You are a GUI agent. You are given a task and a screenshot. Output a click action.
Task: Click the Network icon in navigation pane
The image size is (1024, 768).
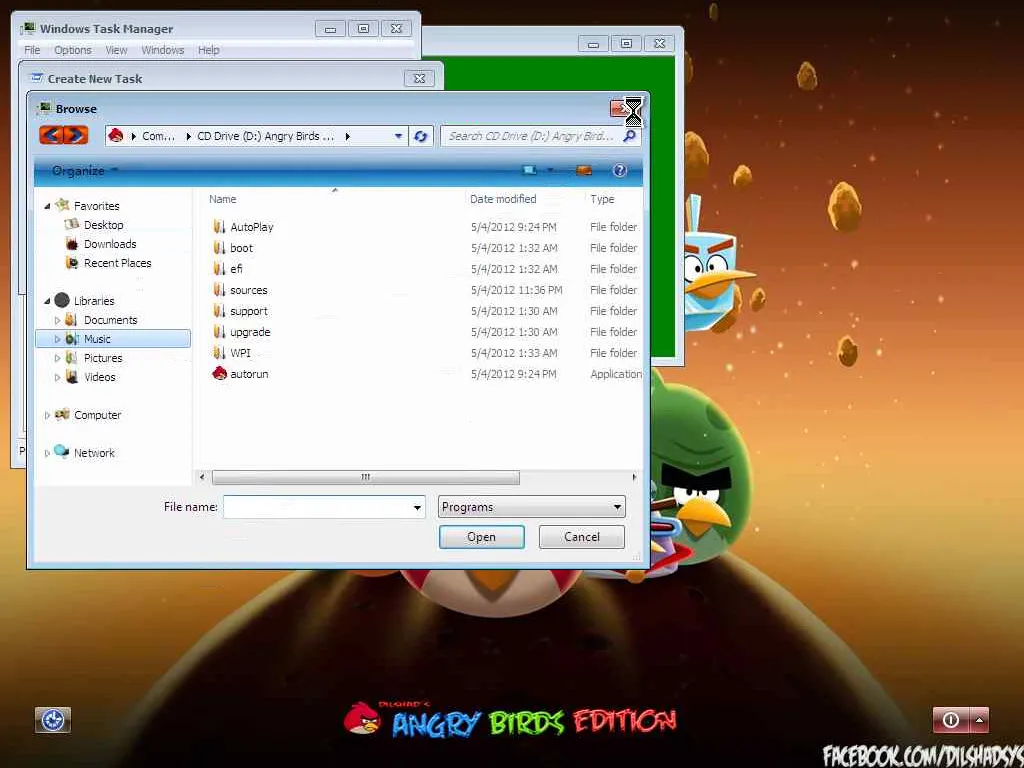click(62, 451)
